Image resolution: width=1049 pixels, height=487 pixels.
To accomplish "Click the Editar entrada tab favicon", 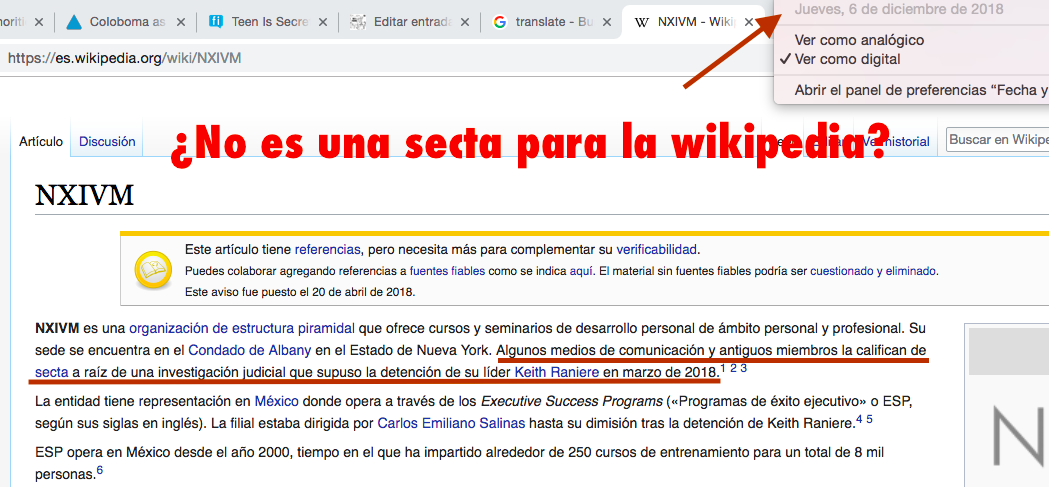I will [x=358, y=21].
